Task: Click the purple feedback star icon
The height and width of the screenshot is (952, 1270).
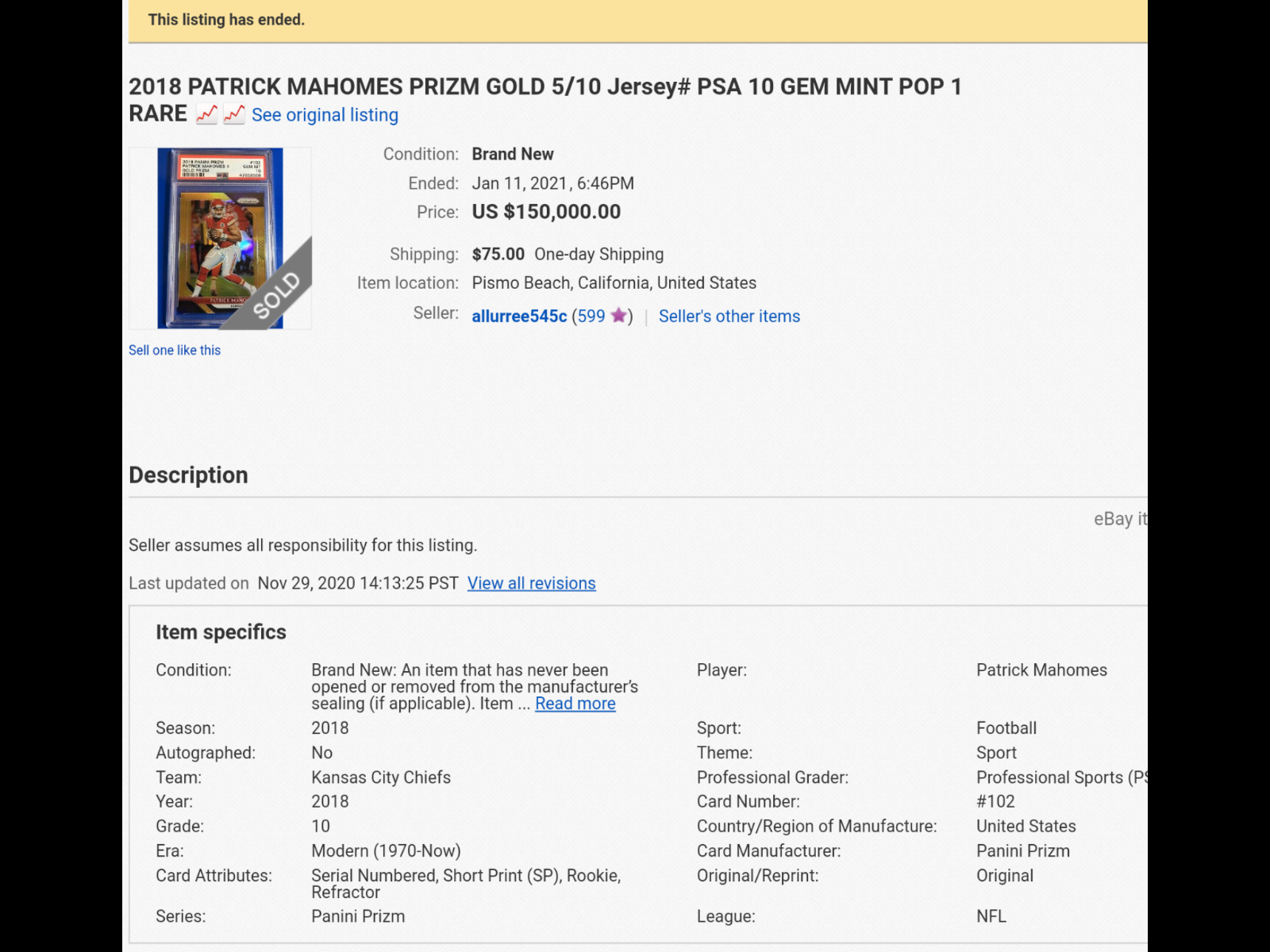Action: pos(618,316)
